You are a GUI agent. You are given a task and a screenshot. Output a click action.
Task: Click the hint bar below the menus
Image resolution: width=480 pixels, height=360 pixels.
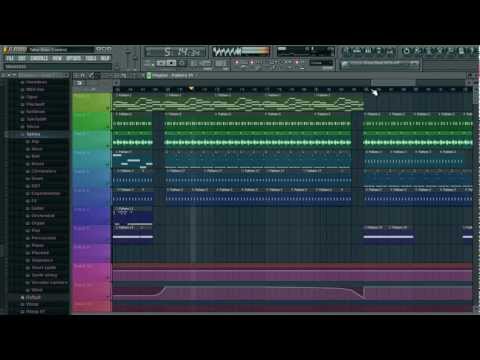coord(58,66)
